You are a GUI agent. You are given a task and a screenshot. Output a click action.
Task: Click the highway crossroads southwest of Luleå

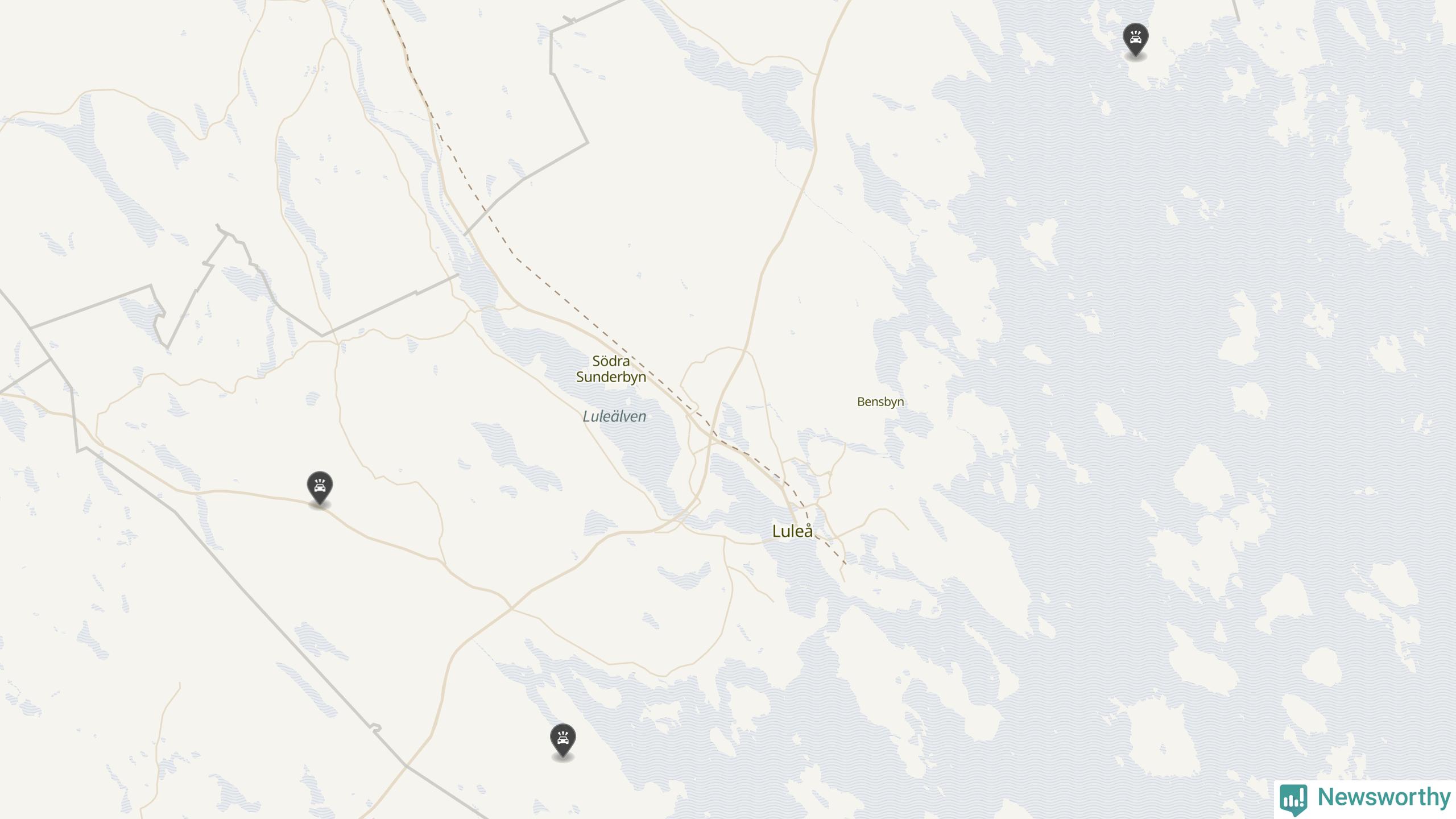[x=511, y=609]
